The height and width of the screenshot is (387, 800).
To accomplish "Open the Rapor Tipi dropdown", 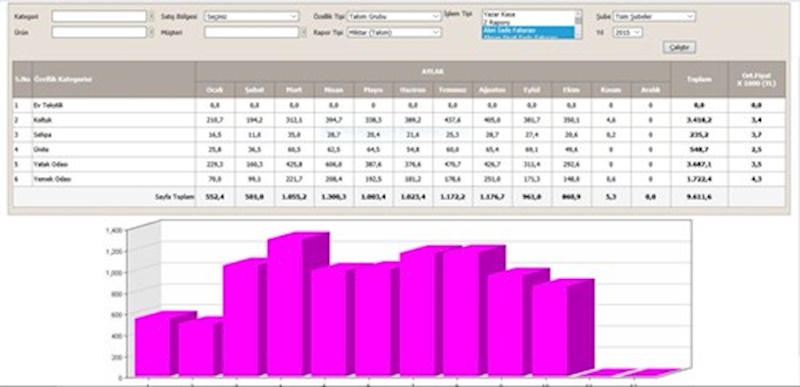I will pos(393,33).
